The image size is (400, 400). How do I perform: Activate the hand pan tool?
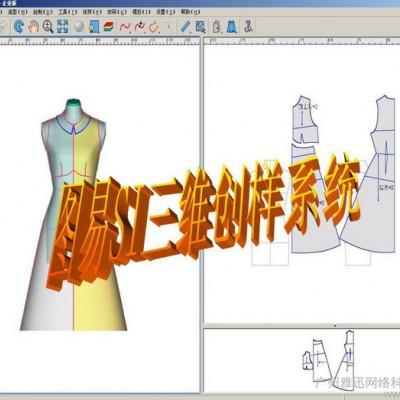(x=34, y=26)
